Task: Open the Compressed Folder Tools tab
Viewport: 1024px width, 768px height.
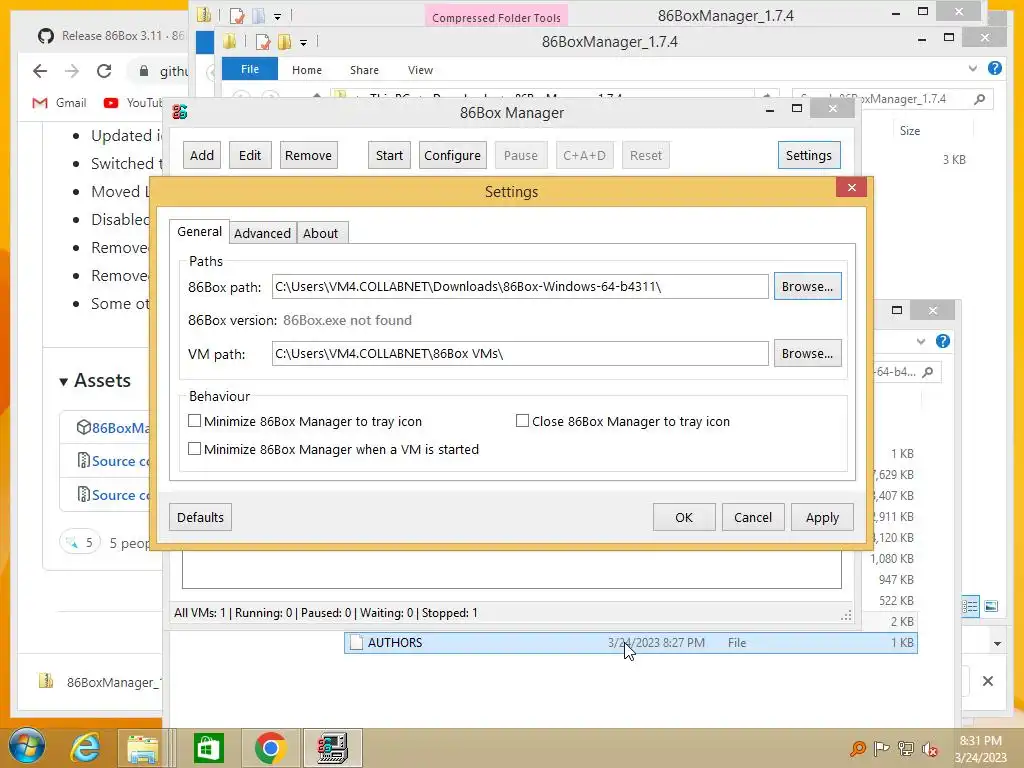Action: point(496,17)
